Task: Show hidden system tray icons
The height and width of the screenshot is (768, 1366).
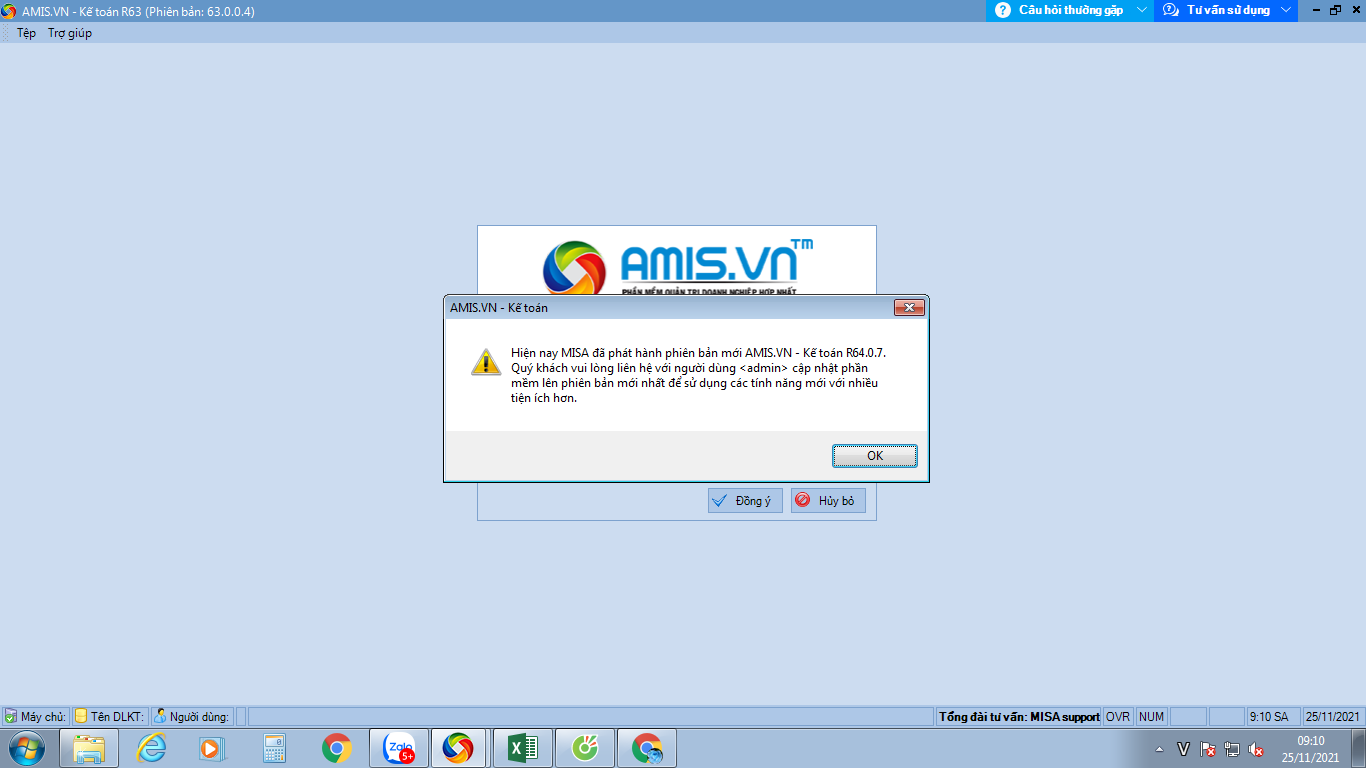Action: (x=1159, y=749)
